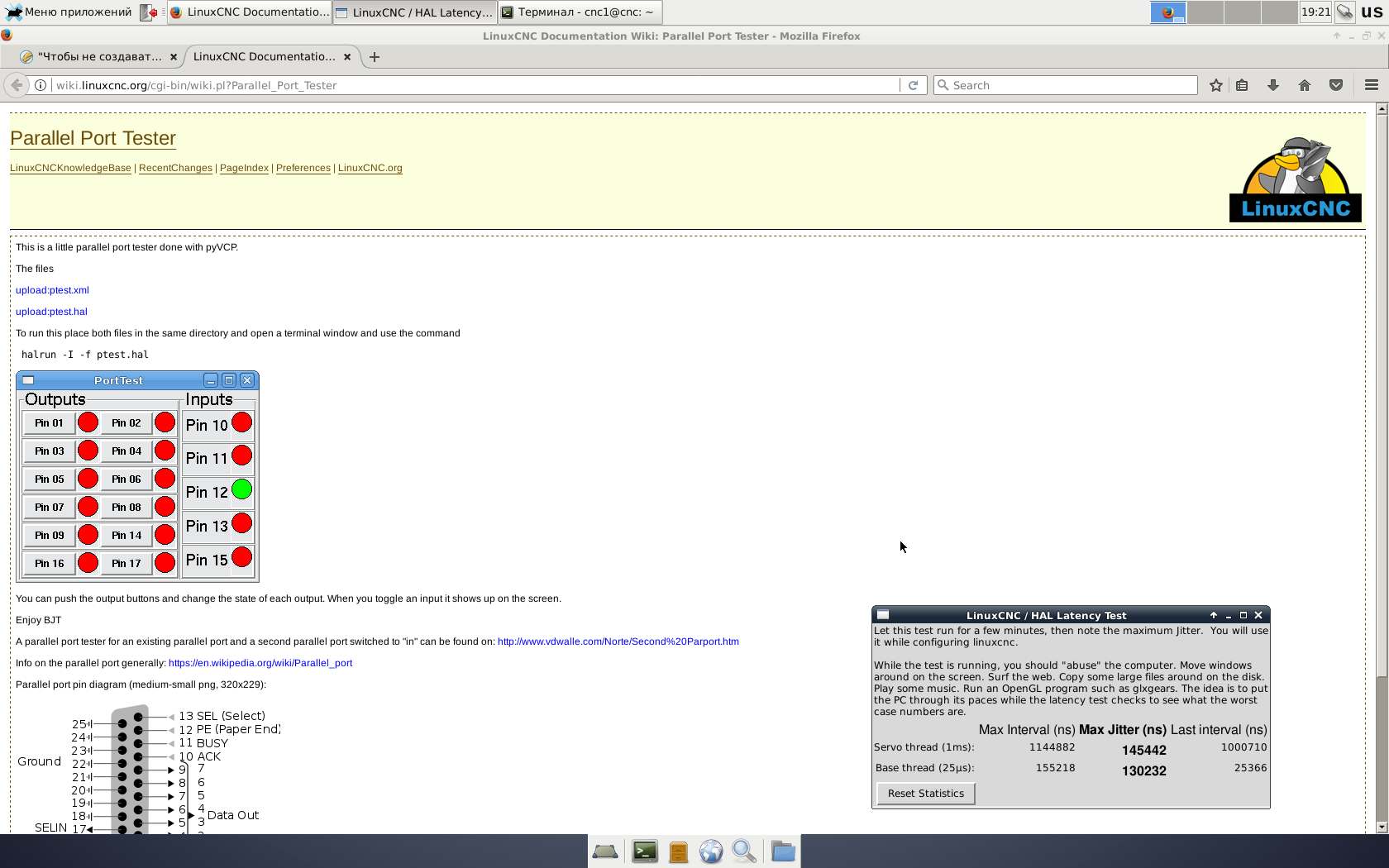Open the PageIndex link
Screen dimensions: 1389x868
244,168
